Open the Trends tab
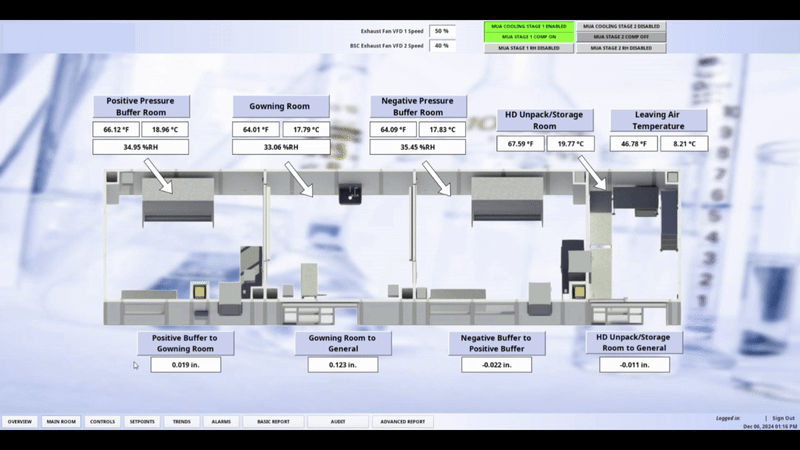Image resolution: width=800 pixels, height=450 pixels. pyautogui.click(x=181, y=422)
